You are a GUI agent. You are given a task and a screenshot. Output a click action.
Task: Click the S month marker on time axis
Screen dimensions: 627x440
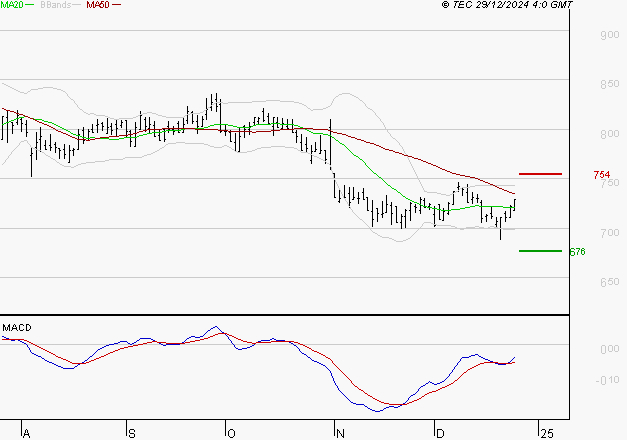[x=132, y=433]
